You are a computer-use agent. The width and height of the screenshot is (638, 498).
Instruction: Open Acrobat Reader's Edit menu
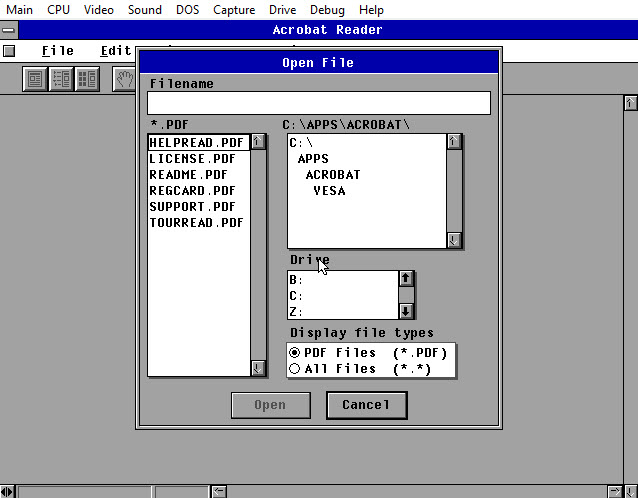116,51
